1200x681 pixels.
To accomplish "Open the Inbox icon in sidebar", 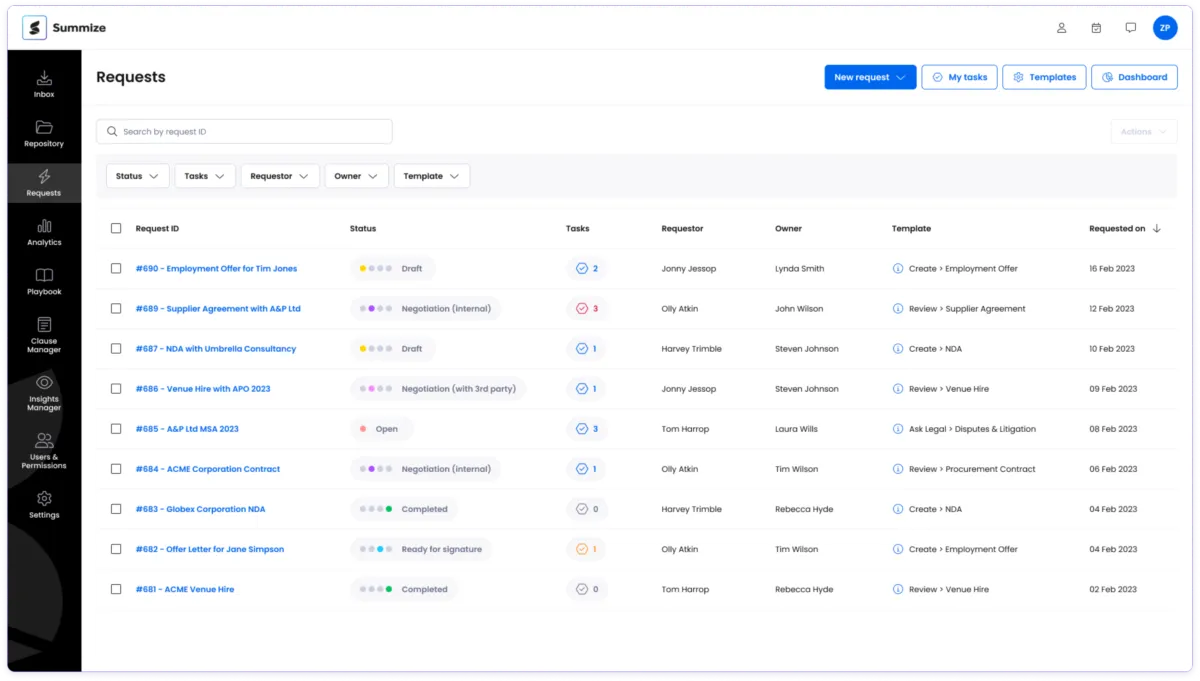I will coord(44,80).
